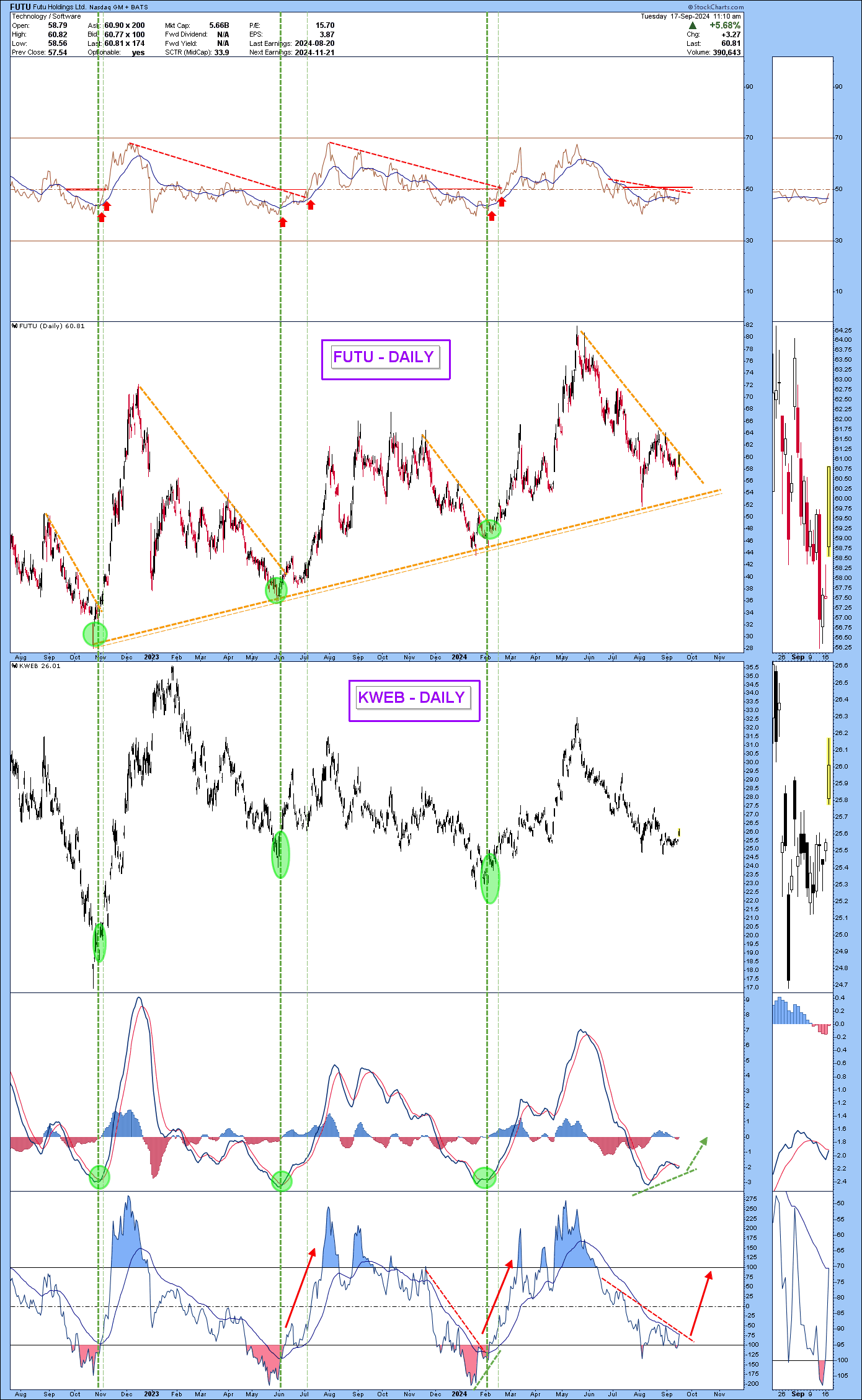The height and width of the screenshot is (1400, 862).
Task: Click the red up-arrow at CCI panel's right edge
Action: pos(701,1303)
